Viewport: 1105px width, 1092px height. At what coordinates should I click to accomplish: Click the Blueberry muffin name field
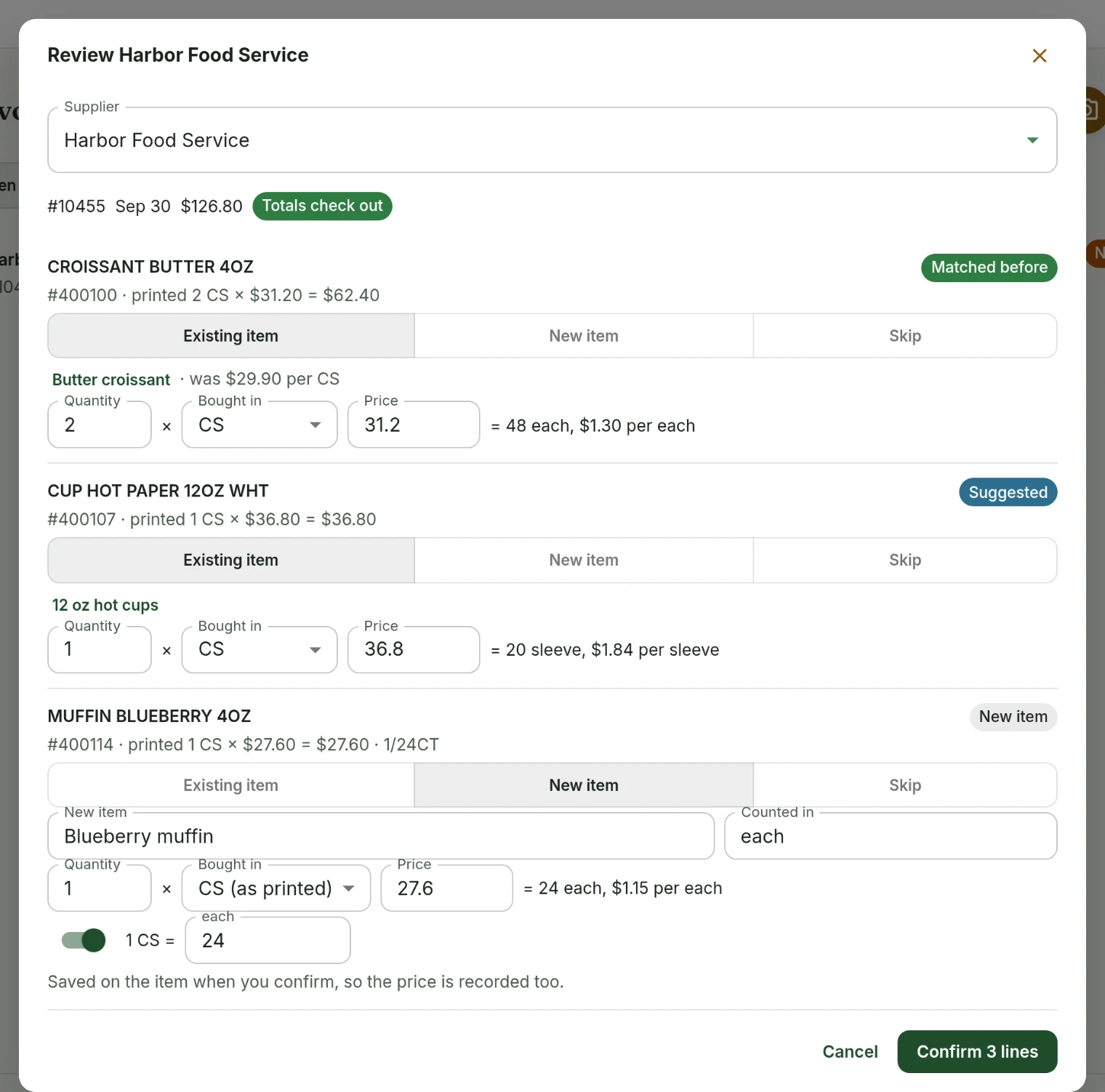(x=381, y=836)
